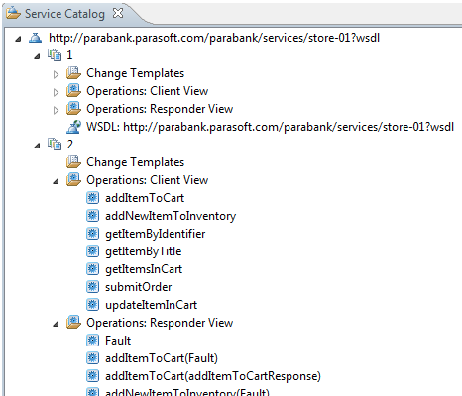This screenshot has height=396, width=462.
Task: Expand Change Templates under version 1
Action: [x=56, y=74]
